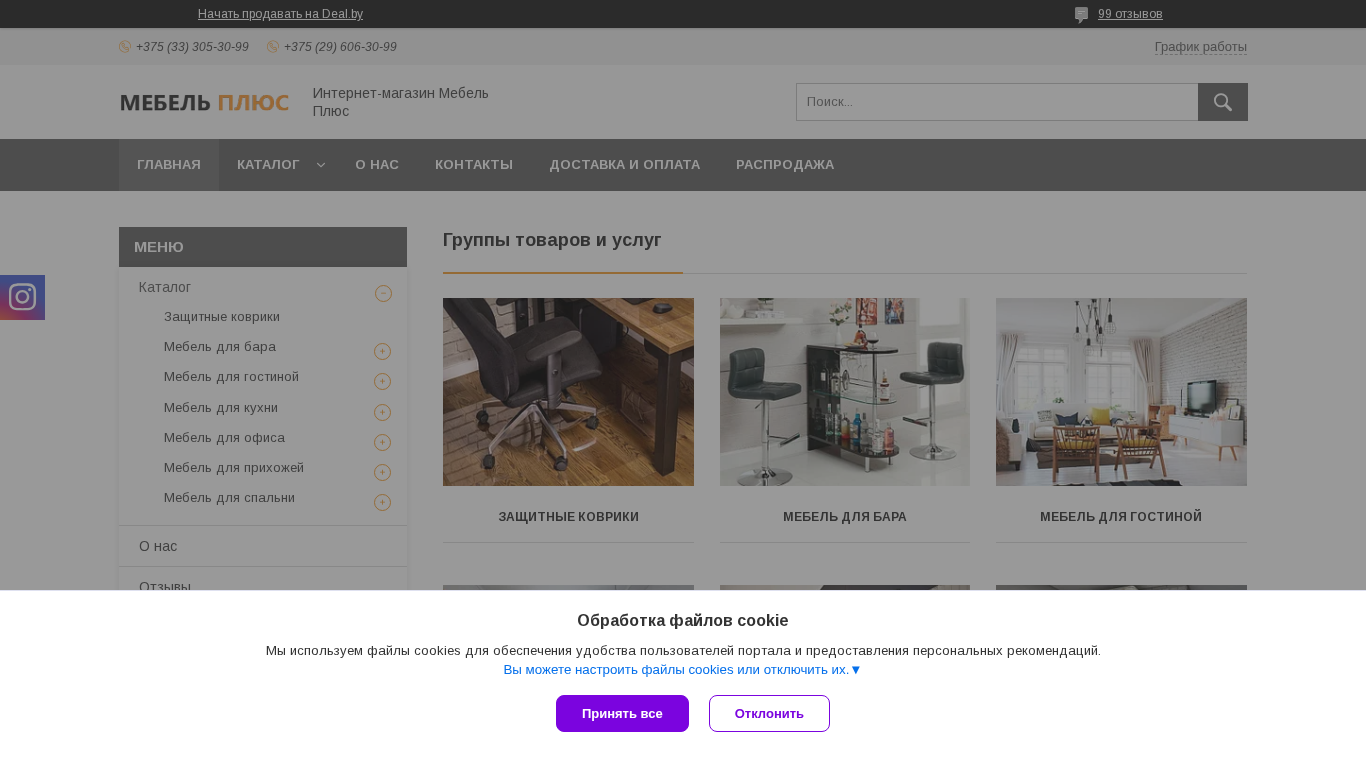Open Мебель для гостиной product image

(x=1121, y=392)
